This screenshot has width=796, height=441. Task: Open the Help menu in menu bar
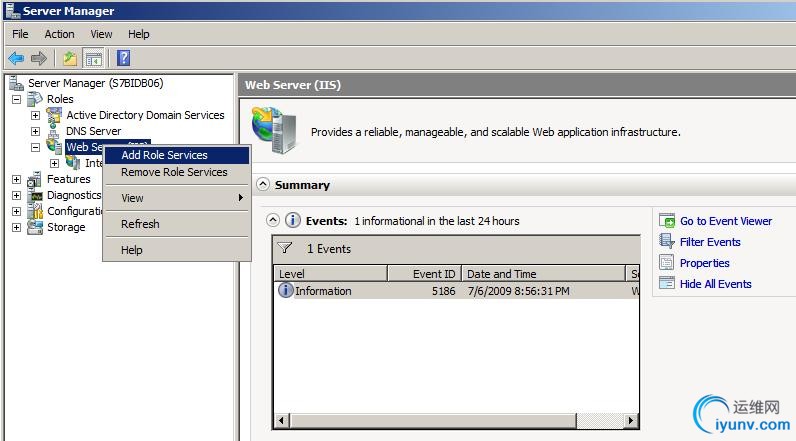(138, 34)
